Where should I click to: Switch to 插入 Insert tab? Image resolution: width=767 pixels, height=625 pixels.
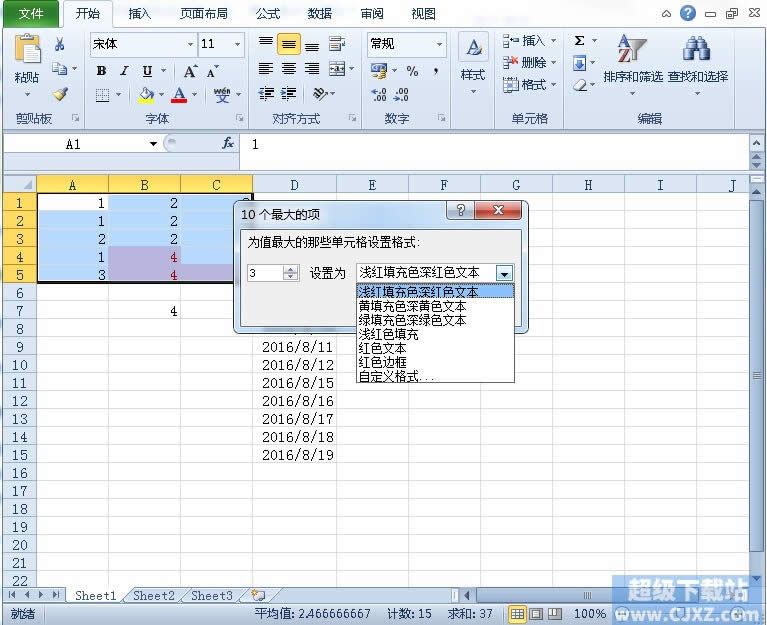tap(139, 14)
